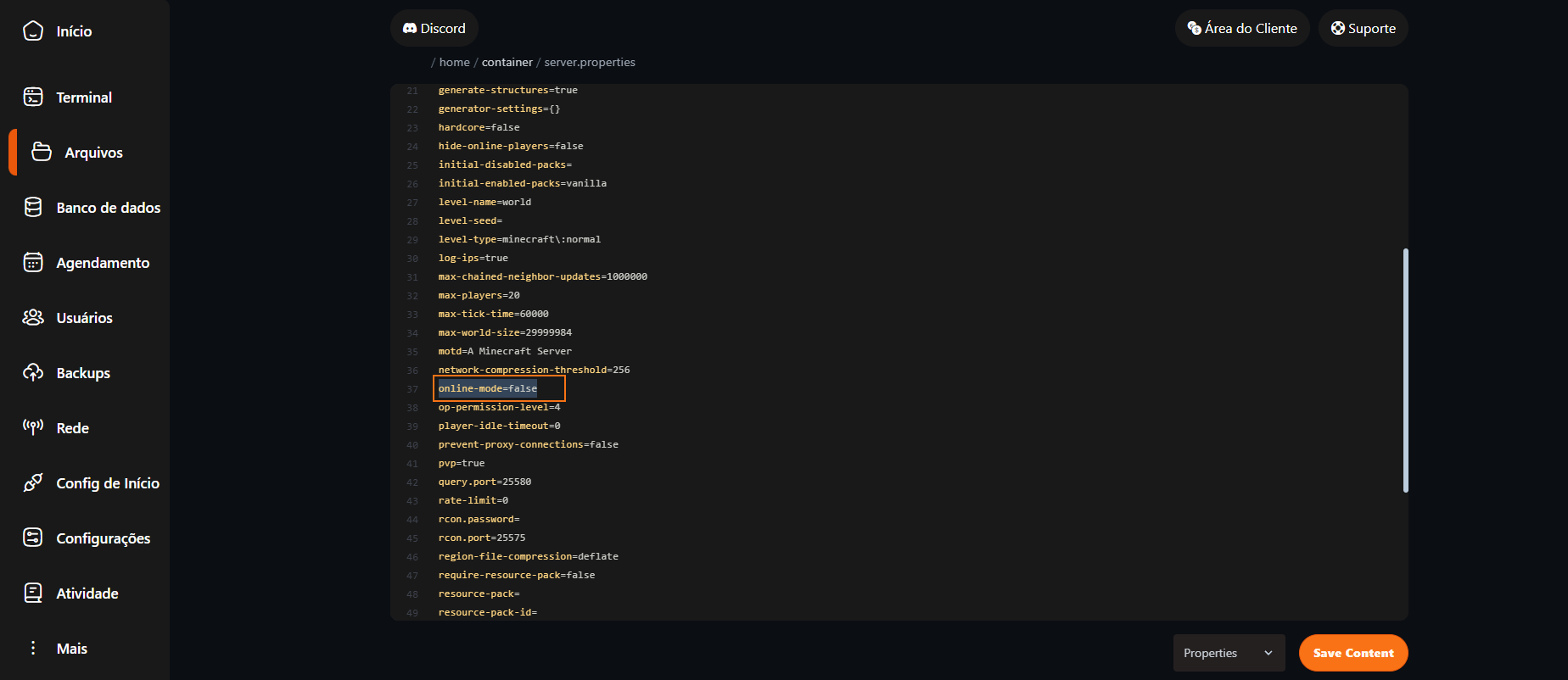Open the Backups cloud icon
Image resolution: width=1568 pixels, height=680 pixels.
[33, 373]
